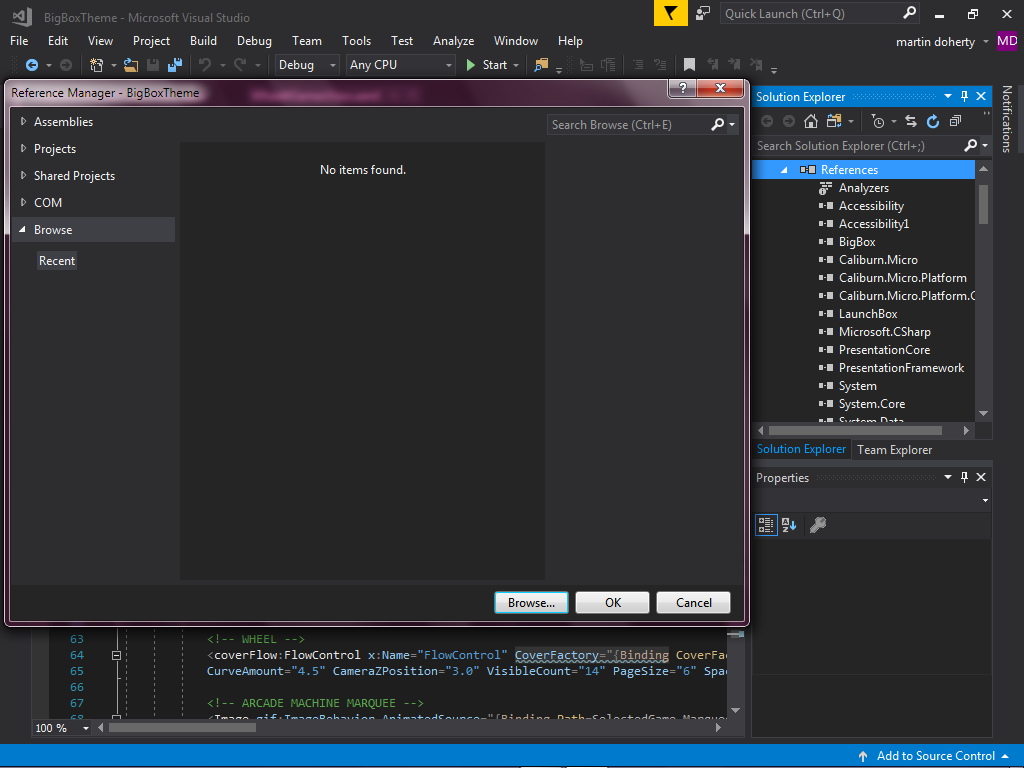Click the Toggle Bookmark toolbar icon
This screenshot has height=768, width=1024.
[689, 65]
